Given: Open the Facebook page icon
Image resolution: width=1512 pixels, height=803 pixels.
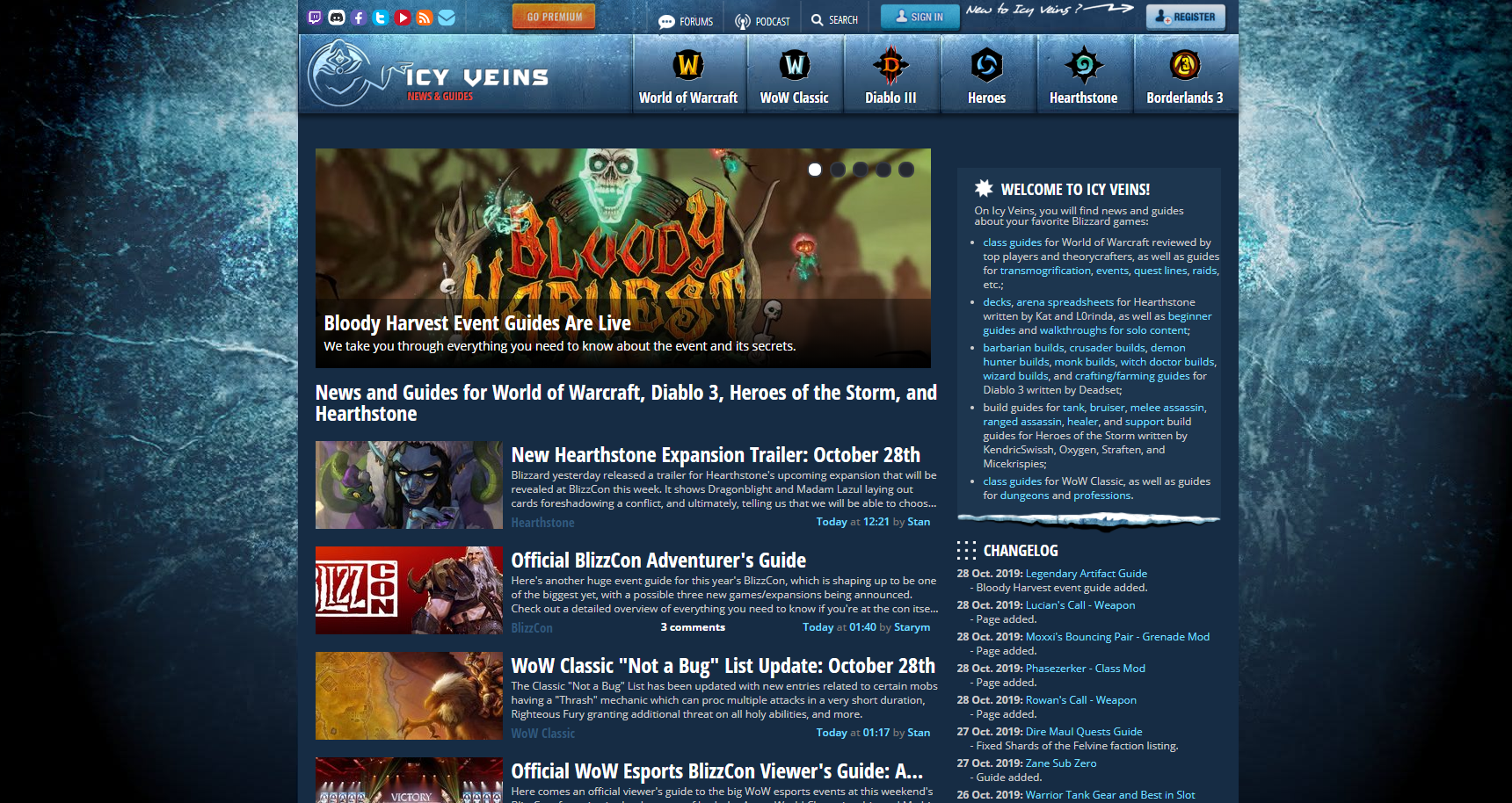Looking at the screenshot, I should (359, 18).
